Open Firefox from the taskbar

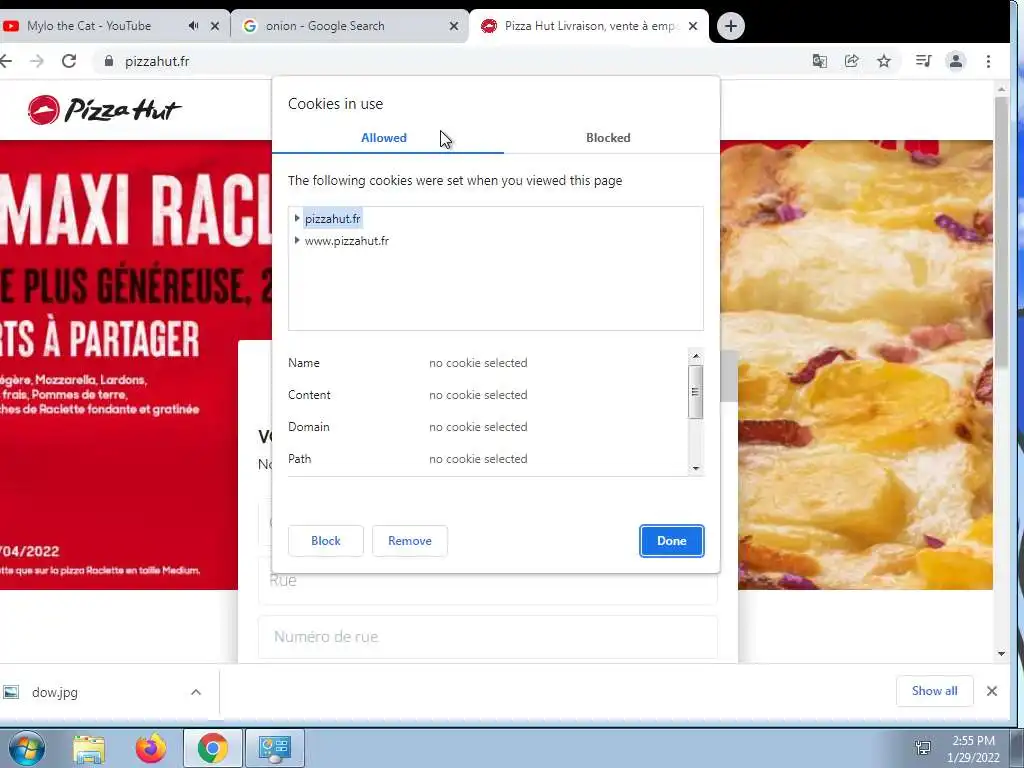coord(151,748)
